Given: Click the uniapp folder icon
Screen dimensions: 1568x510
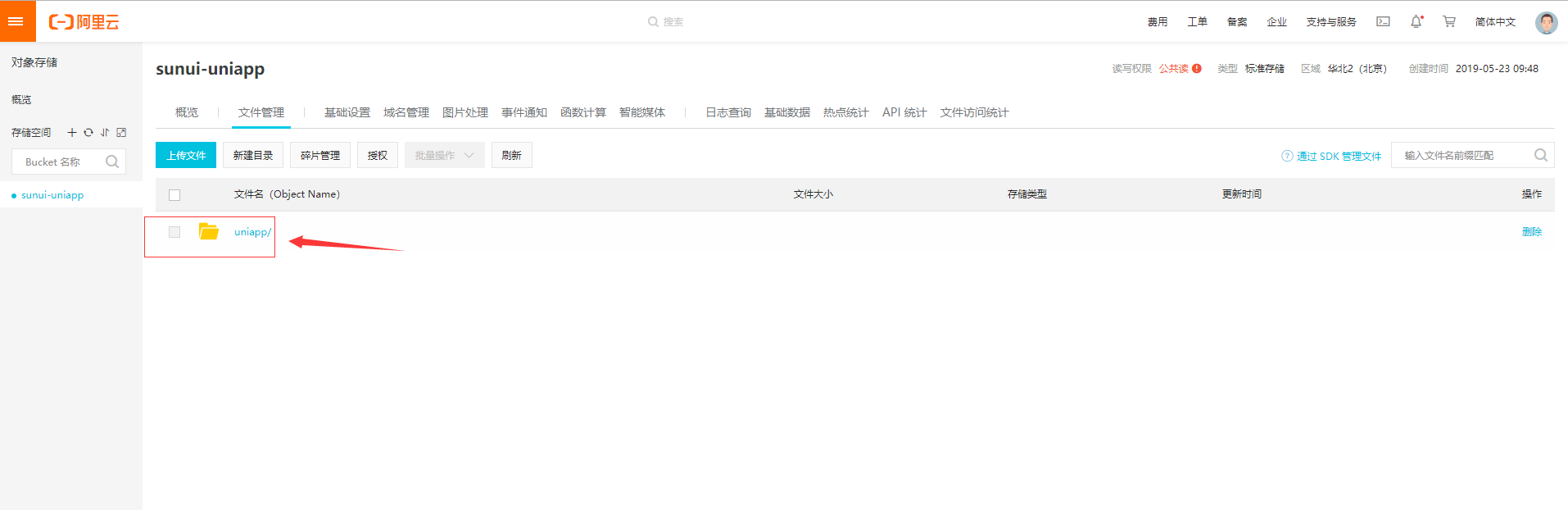Looking at the screenshot, I should click(209, 231).
